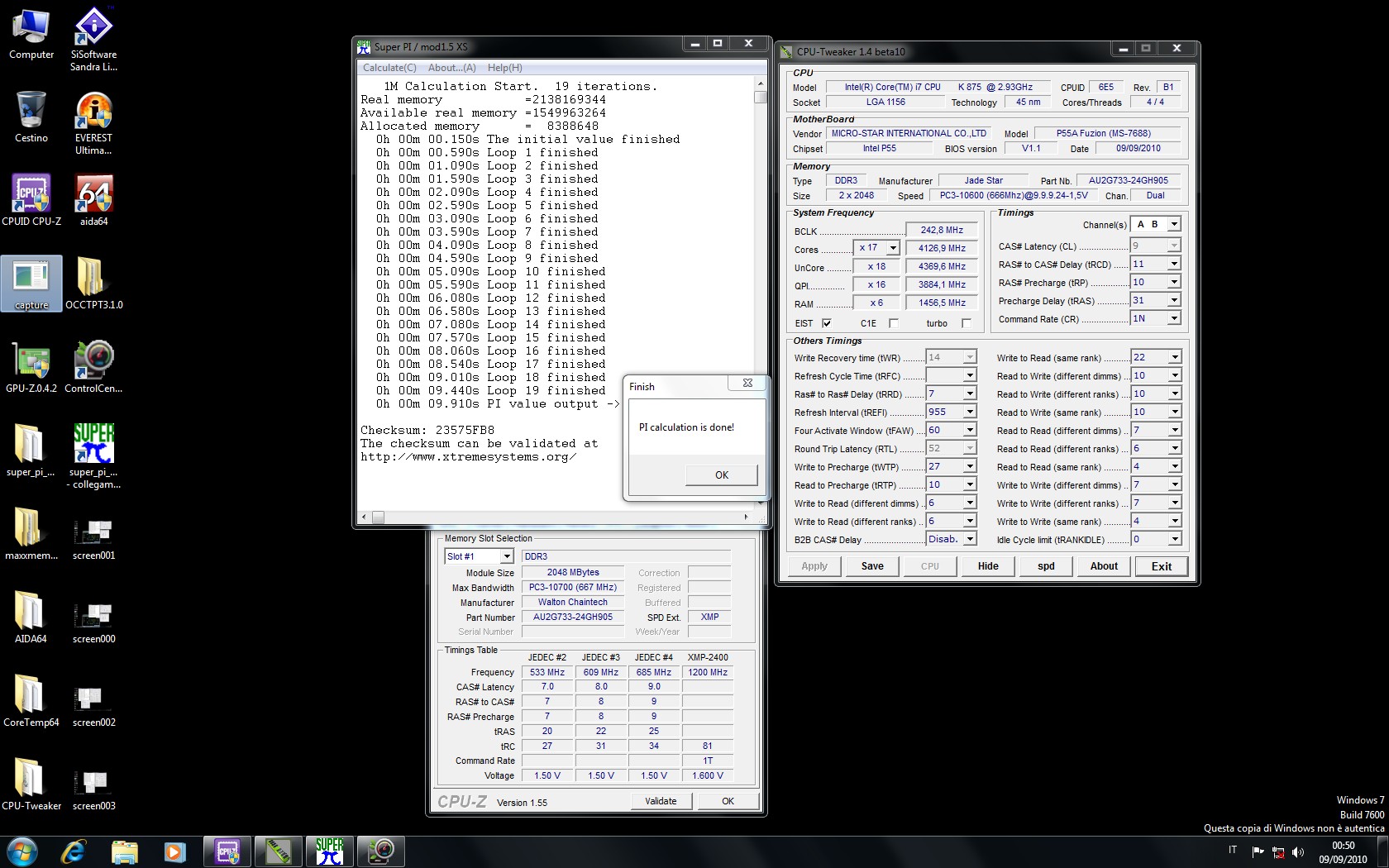Click OK button in CPU-Z window
This screenshot has width=1389, height=868.
728,801
